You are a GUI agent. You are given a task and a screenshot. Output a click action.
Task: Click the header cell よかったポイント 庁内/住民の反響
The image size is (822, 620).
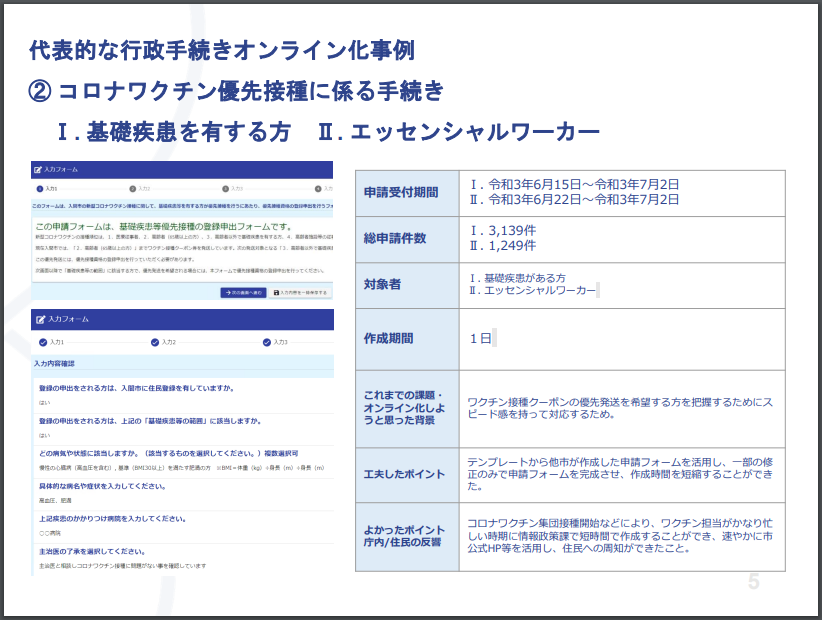(407, 537)
